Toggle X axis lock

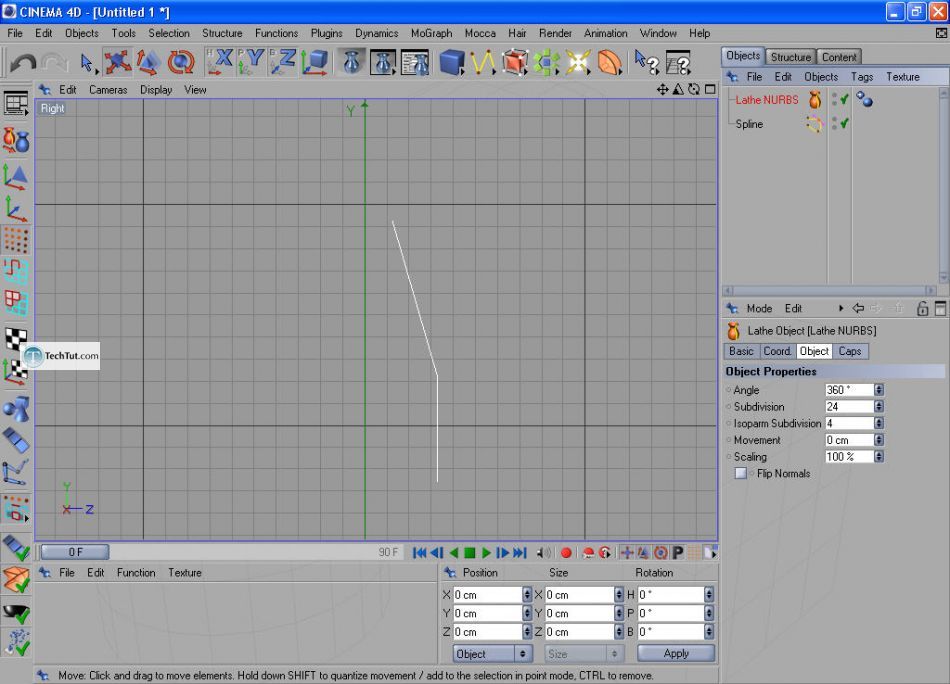[x=219, y=62]
